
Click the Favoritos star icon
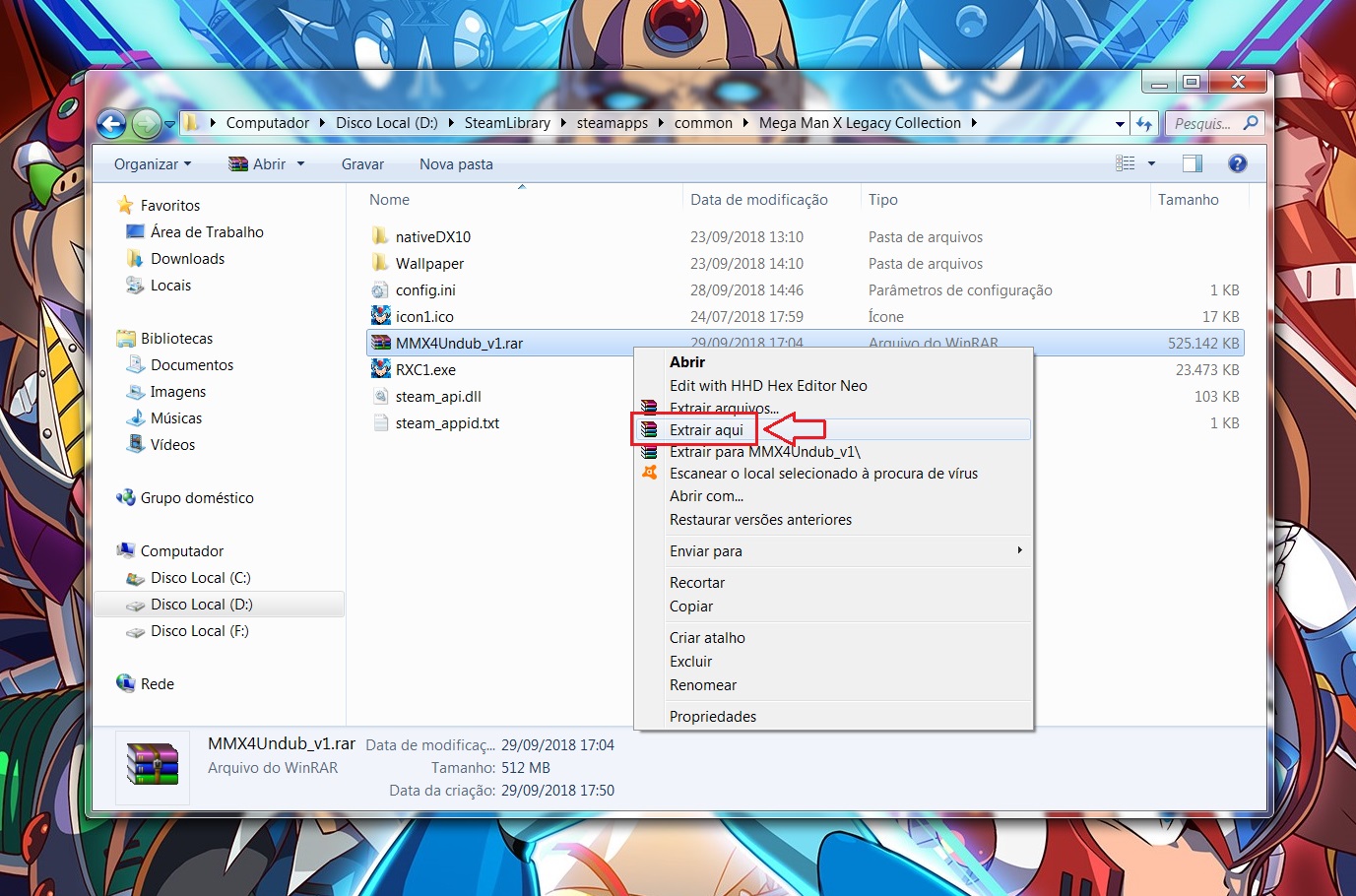point(125,205)
